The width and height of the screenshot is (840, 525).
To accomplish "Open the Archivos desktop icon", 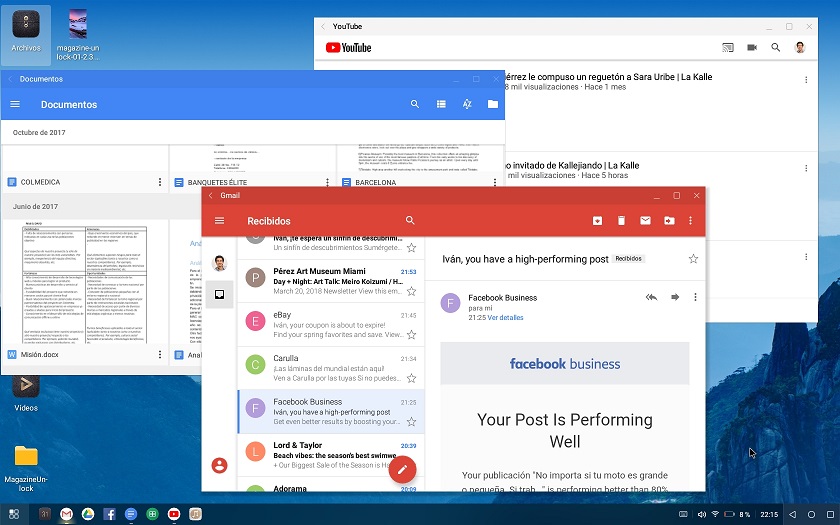I will click(x=26, y=31).
